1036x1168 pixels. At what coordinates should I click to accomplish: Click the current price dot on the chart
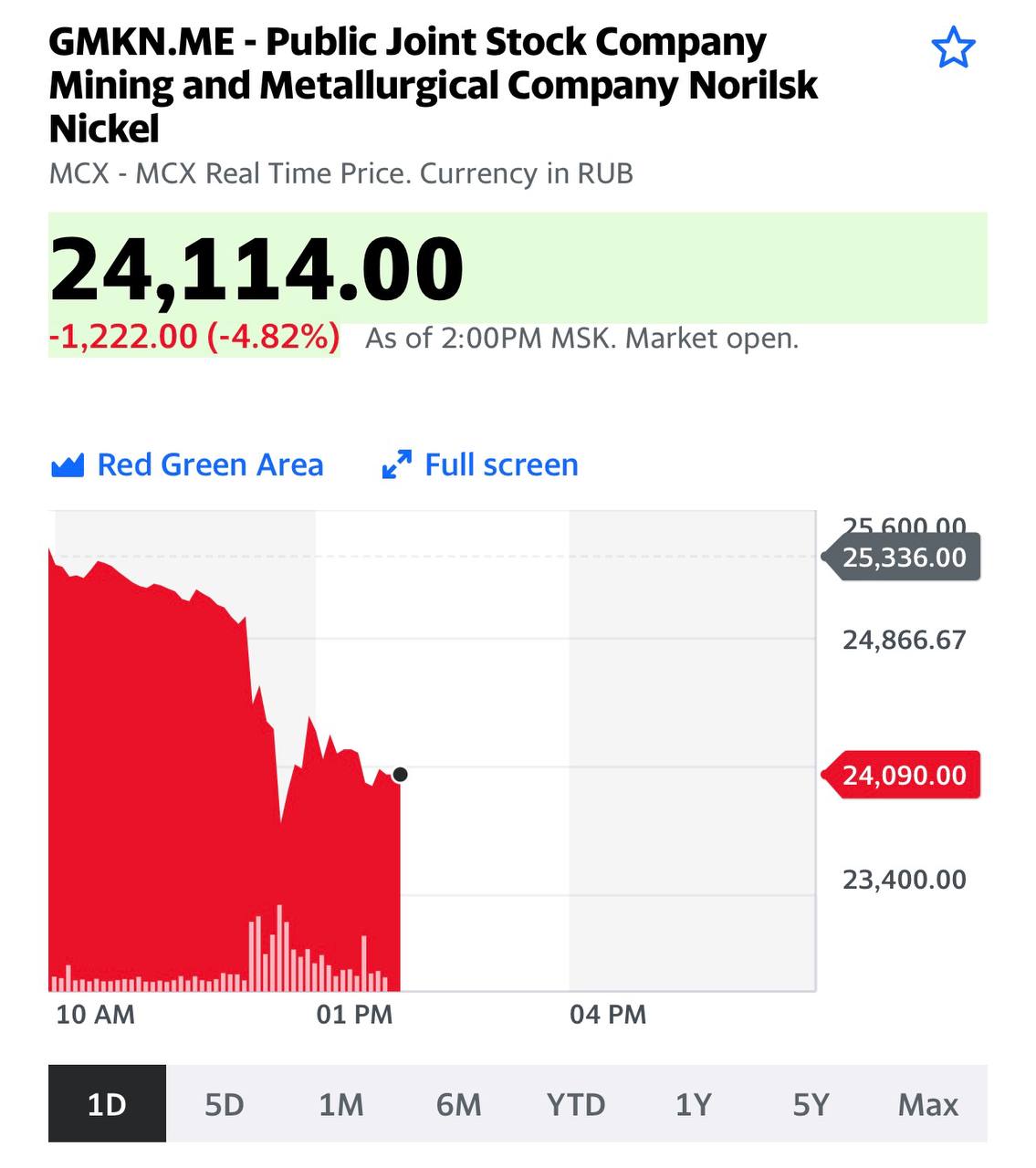[x=400, y=775]
